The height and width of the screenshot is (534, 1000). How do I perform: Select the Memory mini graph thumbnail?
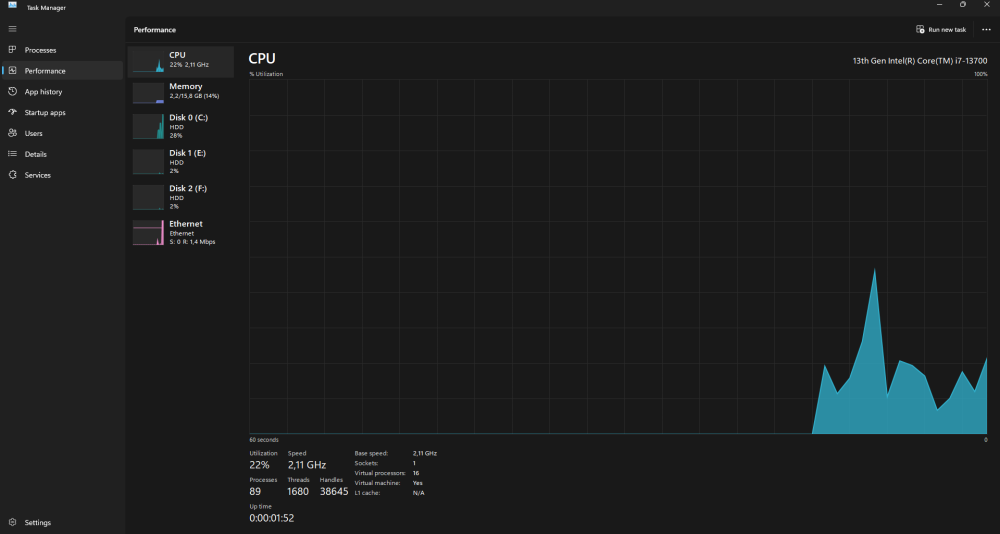(148, 93)
